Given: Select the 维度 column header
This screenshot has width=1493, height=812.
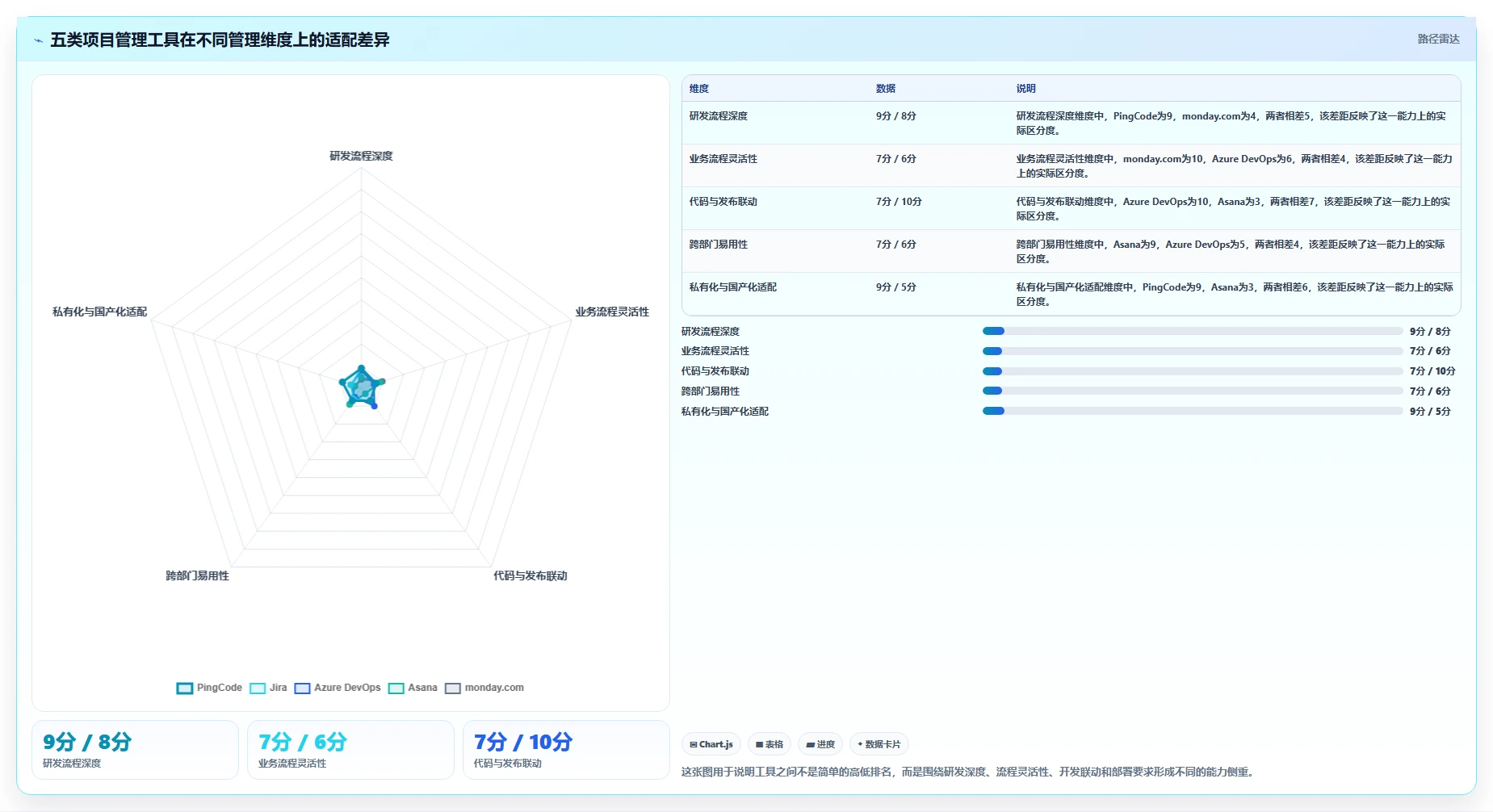Looking at the screenshot, I should pos(699,89).
